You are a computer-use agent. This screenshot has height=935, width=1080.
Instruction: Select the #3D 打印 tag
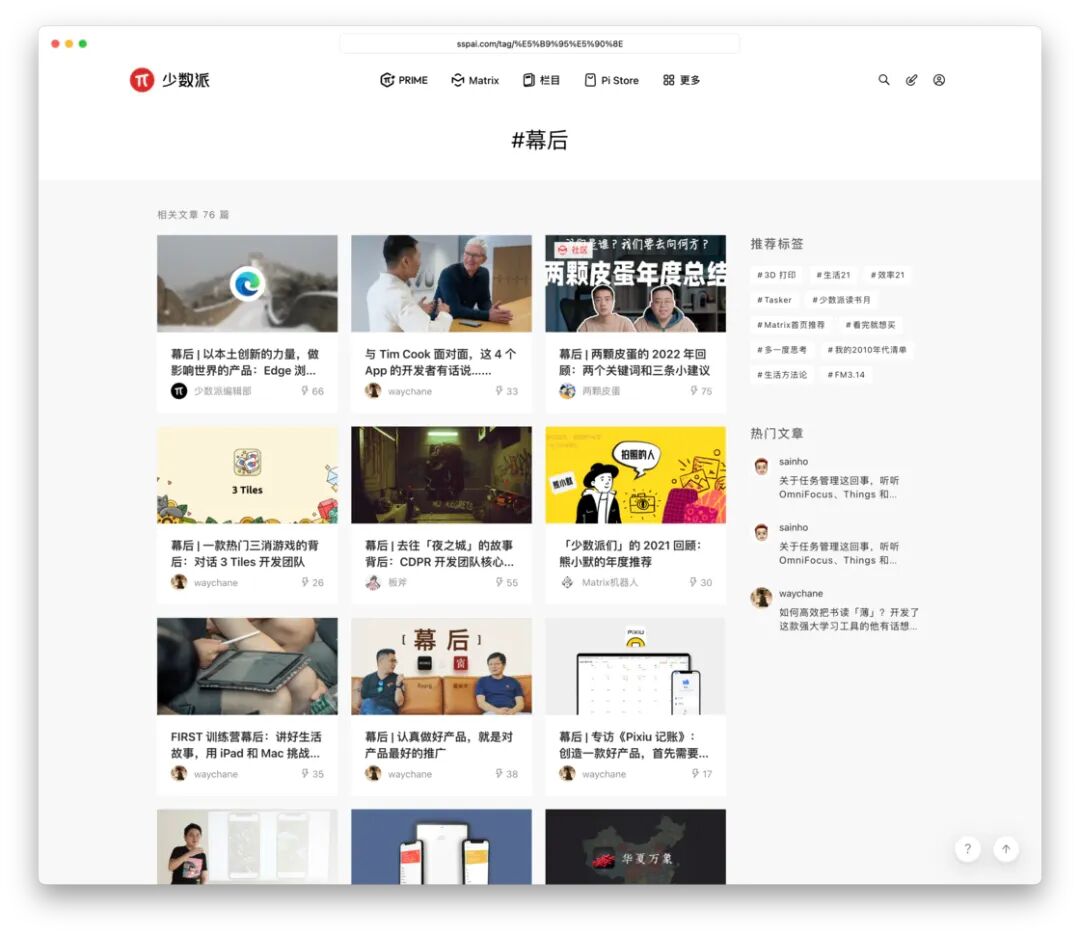(x=776, y=275)
